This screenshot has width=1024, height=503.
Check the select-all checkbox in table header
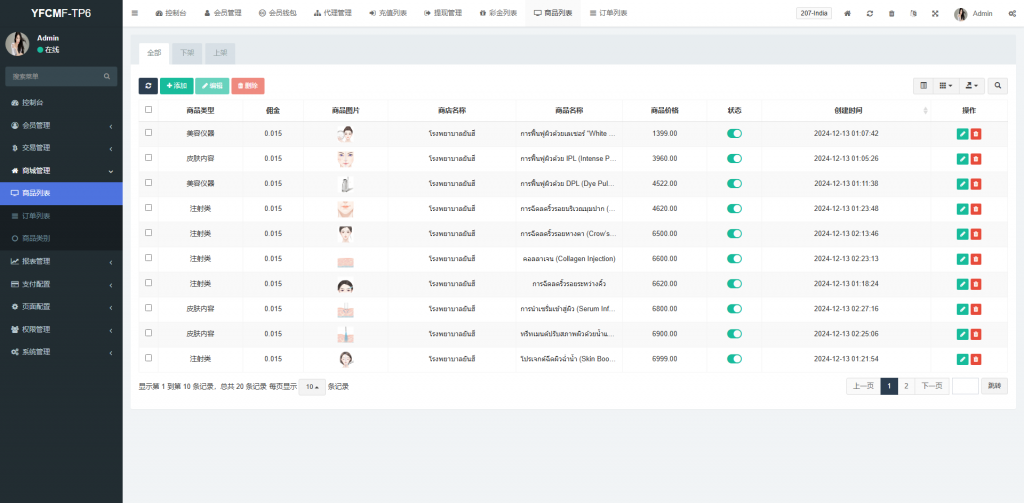[149, 110]
